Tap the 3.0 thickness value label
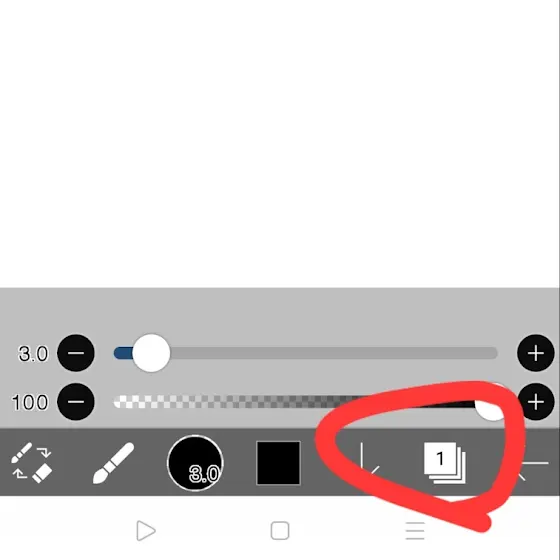The width and height of the screenshot is (560, 560). tap(33, 354)
